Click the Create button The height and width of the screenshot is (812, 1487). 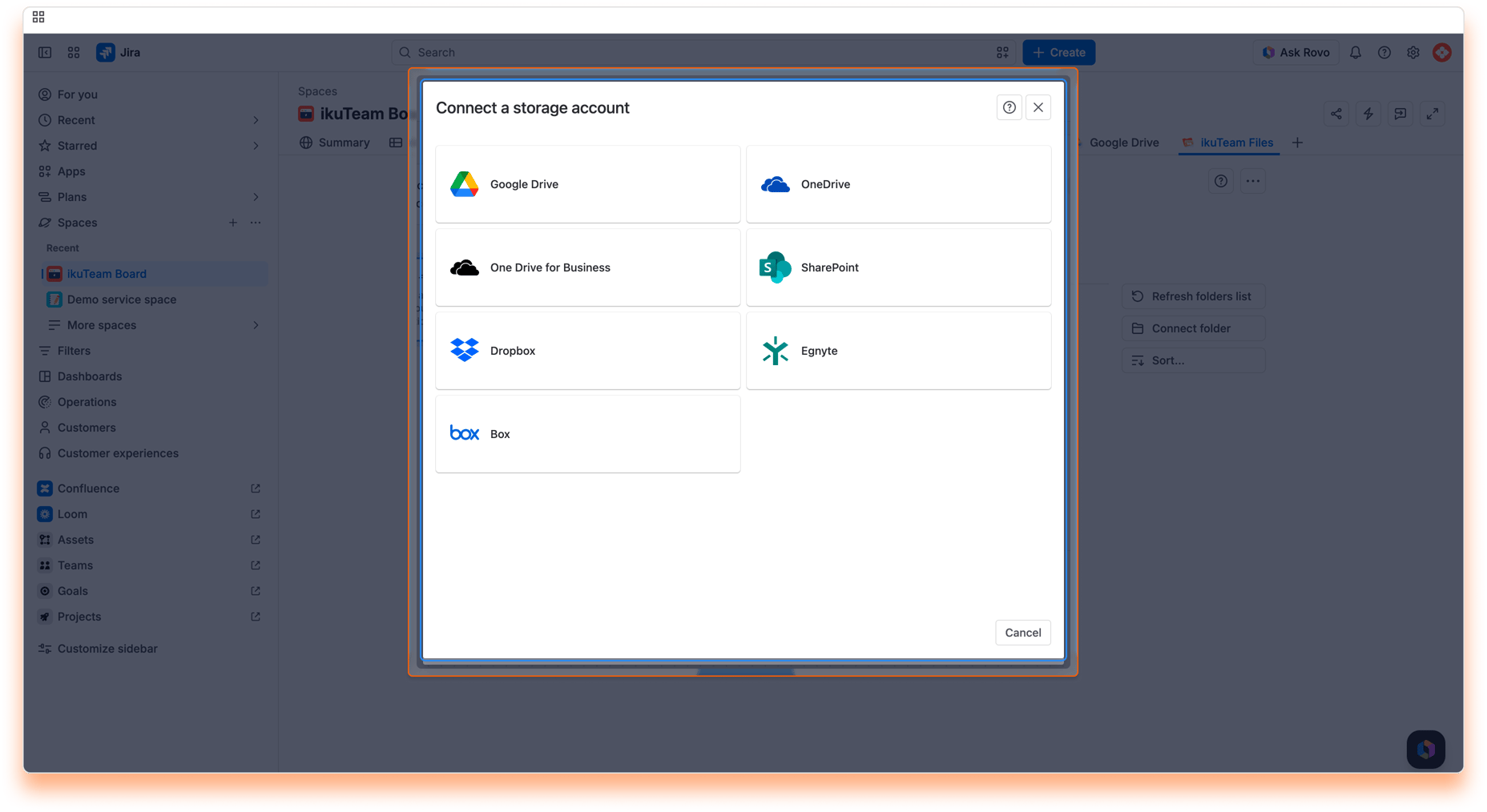(1058, 53)
